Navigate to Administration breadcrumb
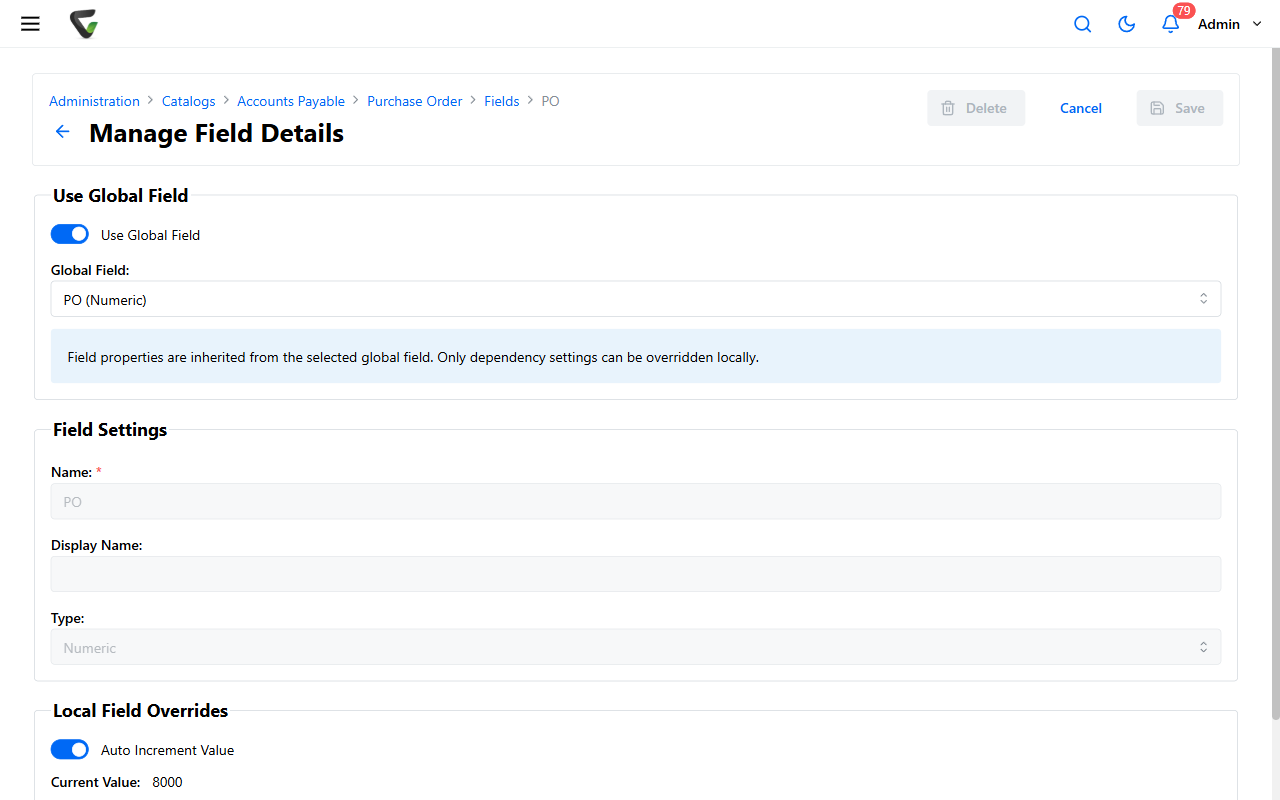Screen dimensions: 1280x800 pos(94,101)
